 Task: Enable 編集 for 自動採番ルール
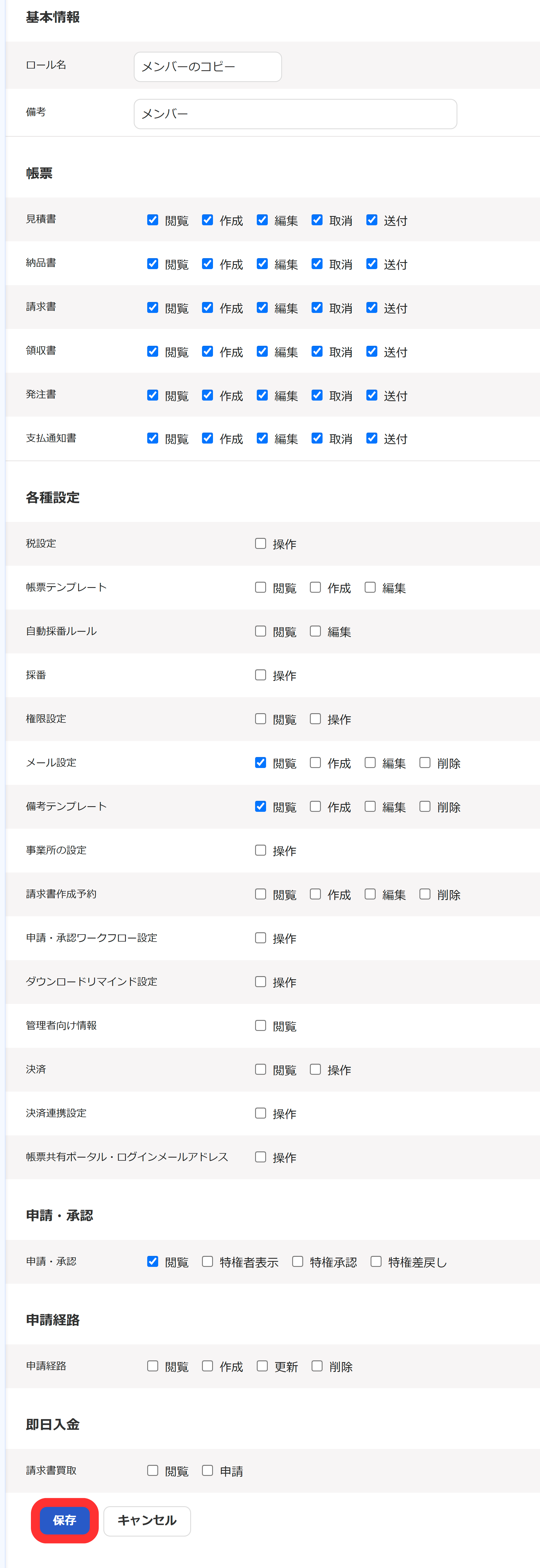(315, 631)
